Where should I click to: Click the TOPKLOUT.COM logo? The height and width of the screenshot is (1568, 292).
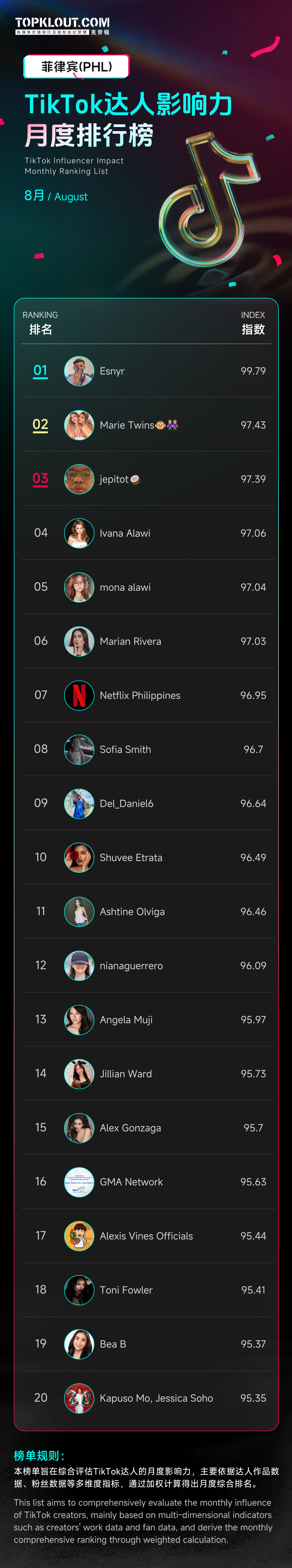coord(62,26)
